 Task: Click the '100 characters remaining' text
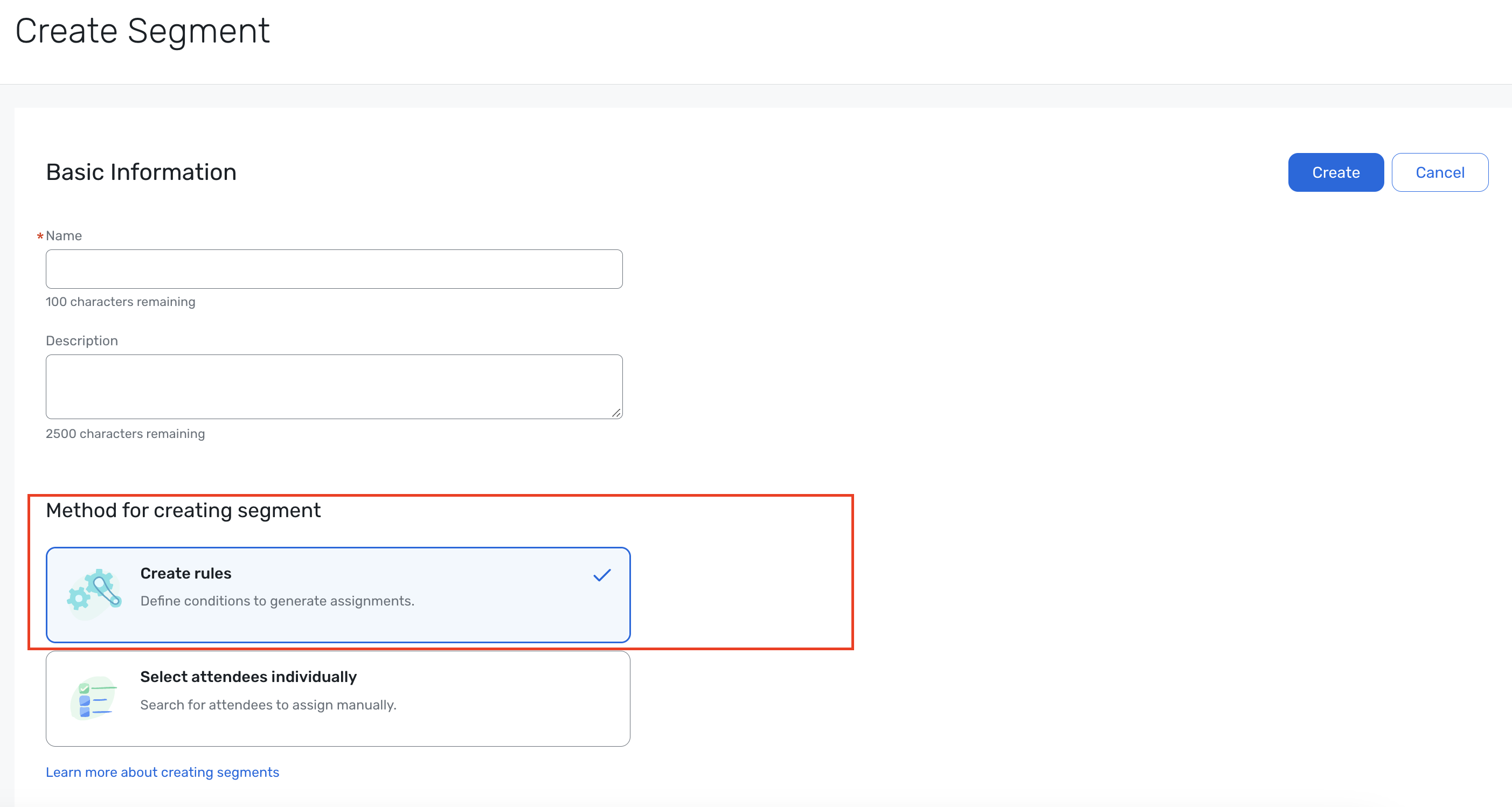click(x=120, y=302)
